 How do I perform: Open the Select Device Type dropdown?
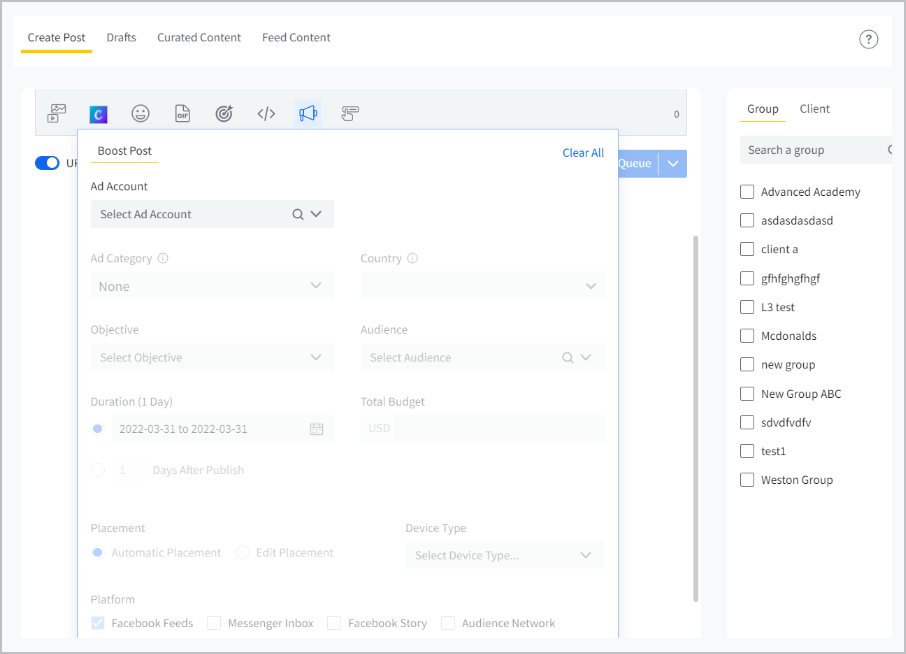pyautogui.click(x=504, y=555)
